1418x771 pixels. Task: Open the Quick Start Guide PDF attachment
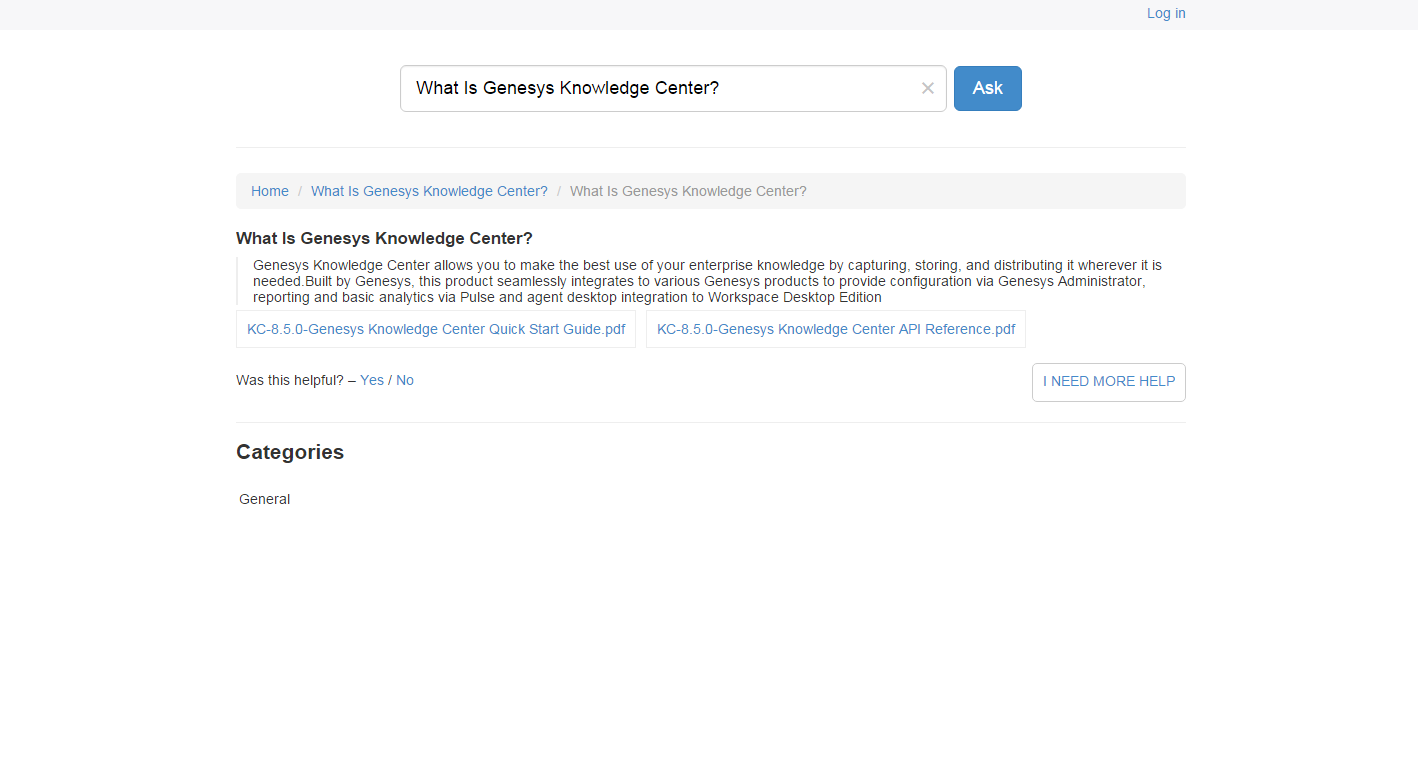tap(436, 329)
